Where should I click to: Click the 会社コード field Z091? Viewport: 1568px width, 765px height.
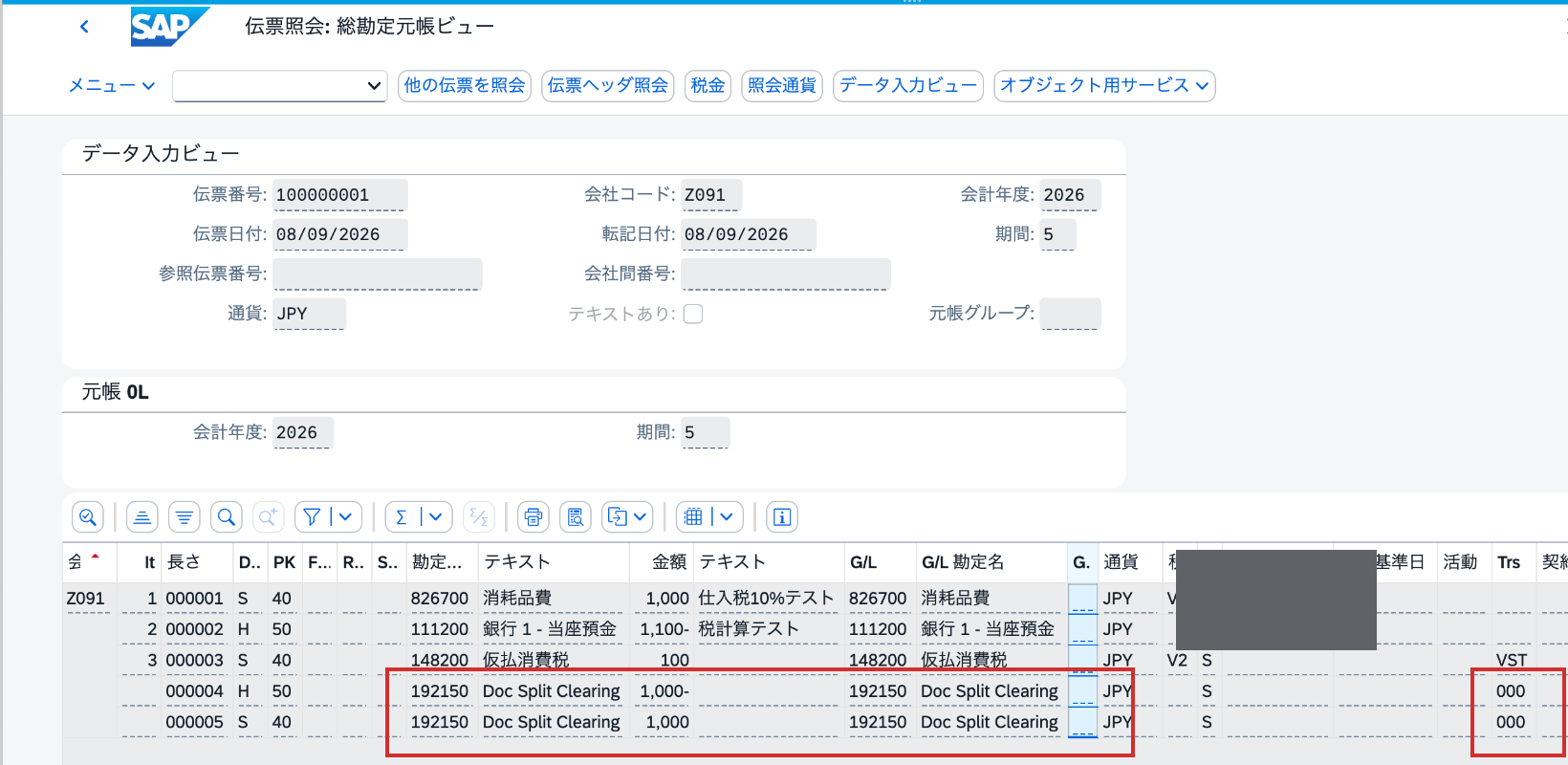click(711, 195)
